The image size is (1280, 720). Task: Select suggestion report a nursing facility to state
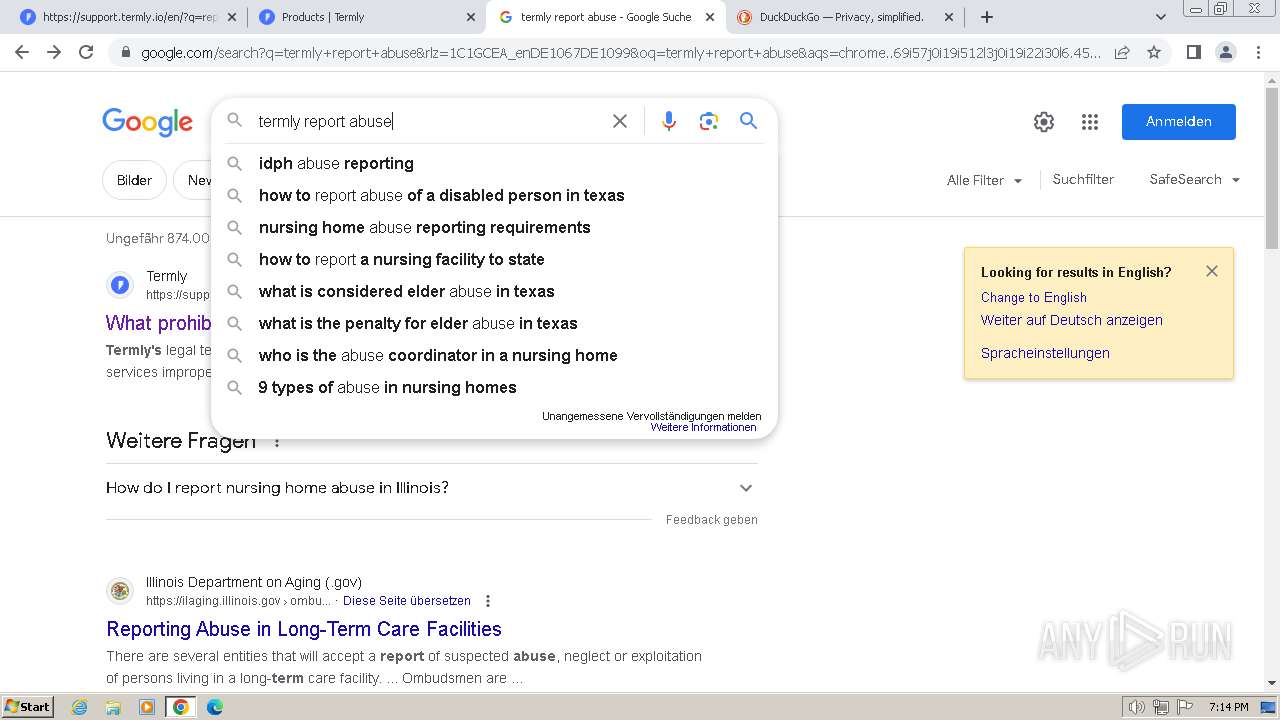[494, 259]
